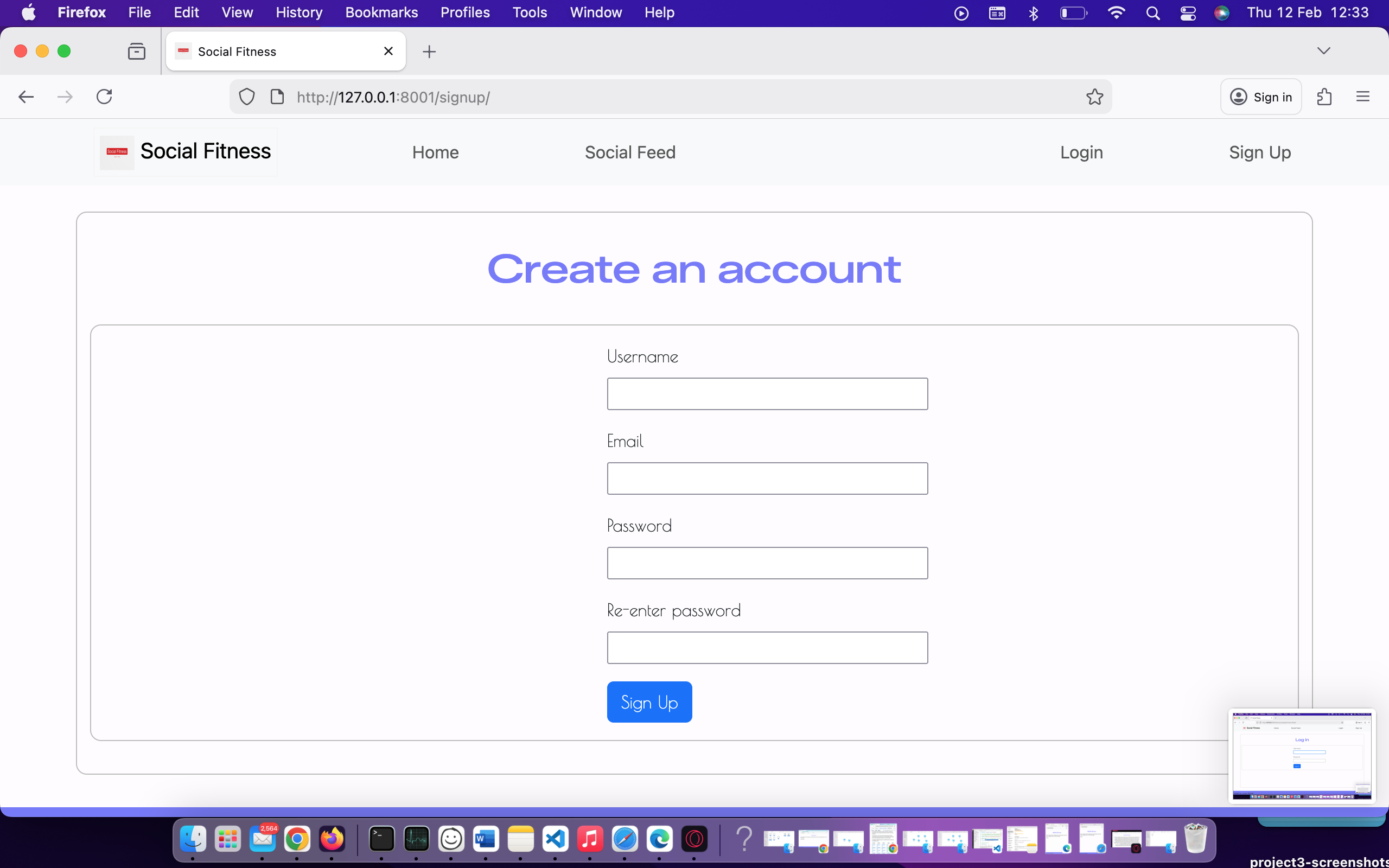Click the tracking protection shield icon

point(246,97)
